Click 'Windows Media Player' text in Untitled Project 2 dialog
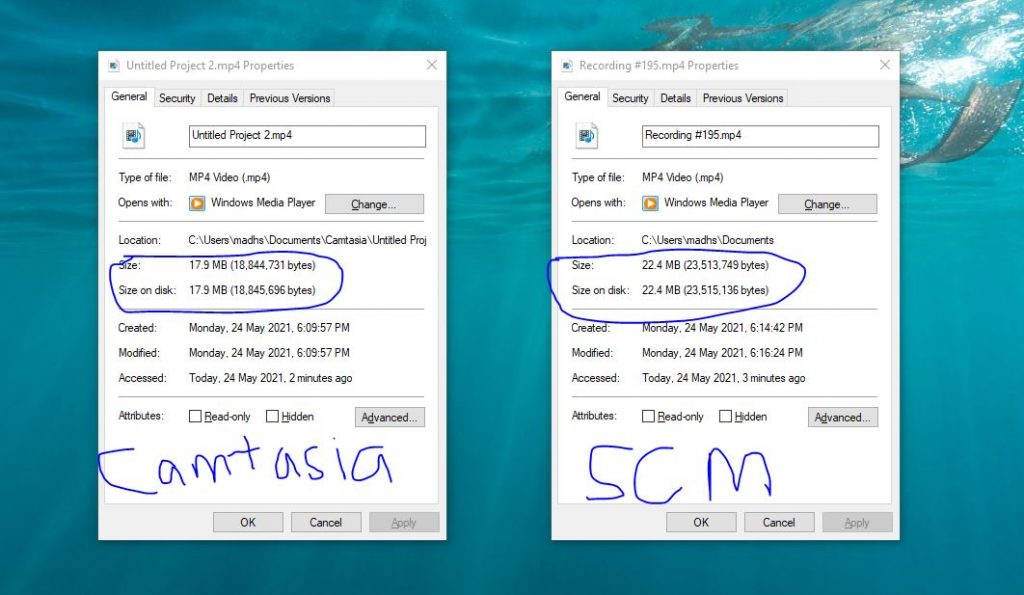 263,202
